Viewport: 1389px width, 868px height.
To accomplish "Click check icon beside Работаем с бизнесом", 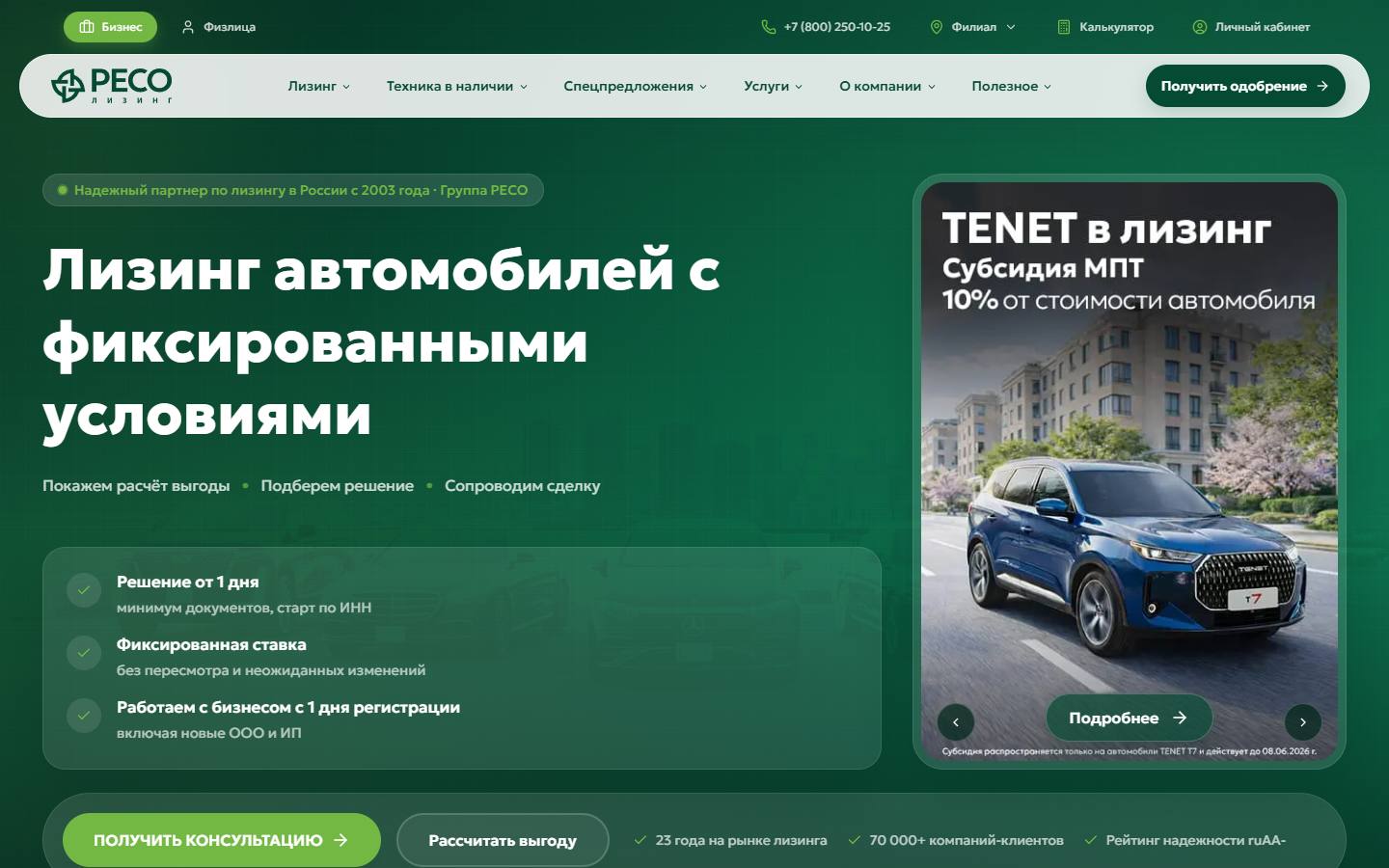I will pos(84,716).
